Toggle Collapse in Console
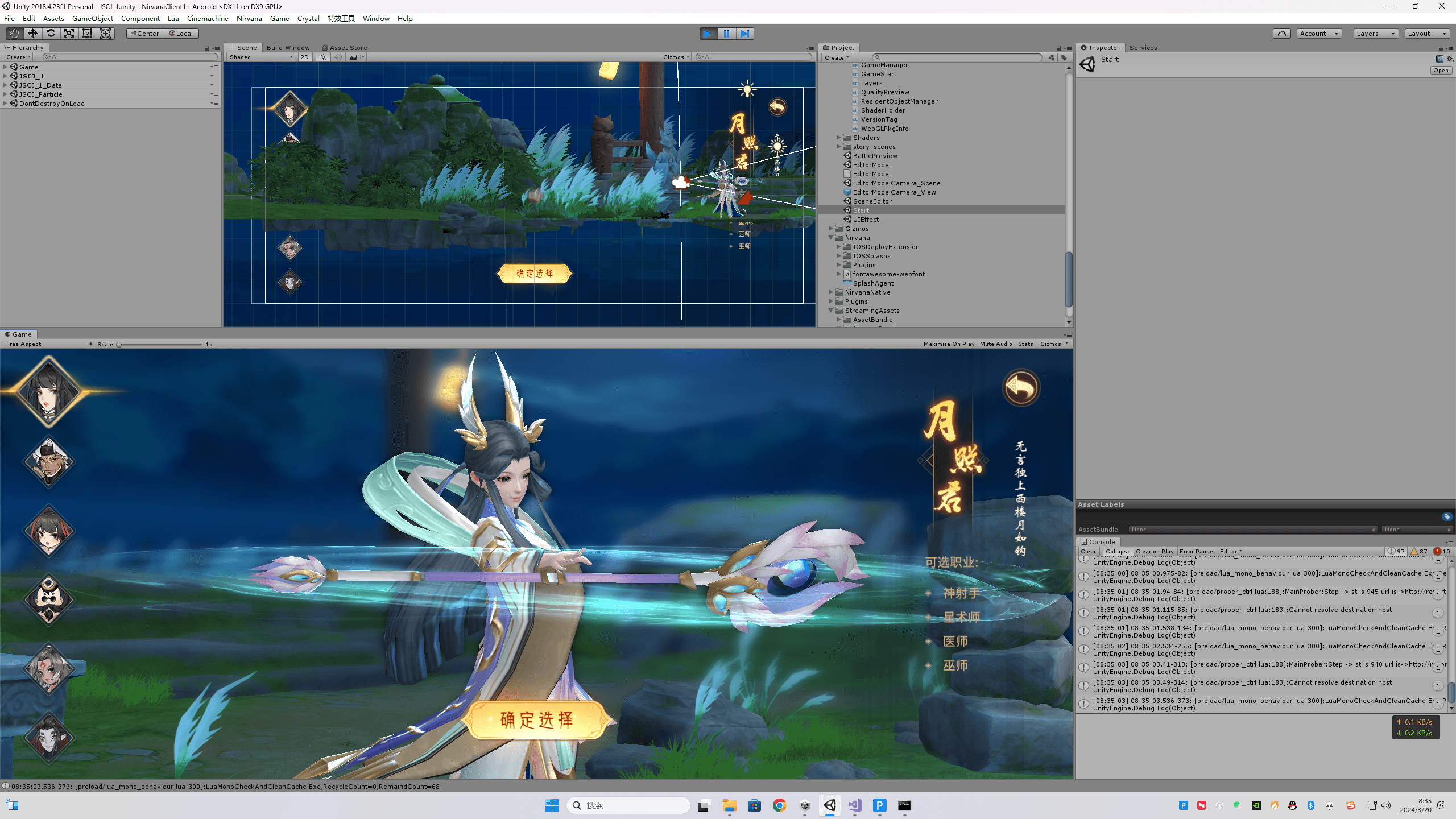1456x819 pixels. [1118, 551]
